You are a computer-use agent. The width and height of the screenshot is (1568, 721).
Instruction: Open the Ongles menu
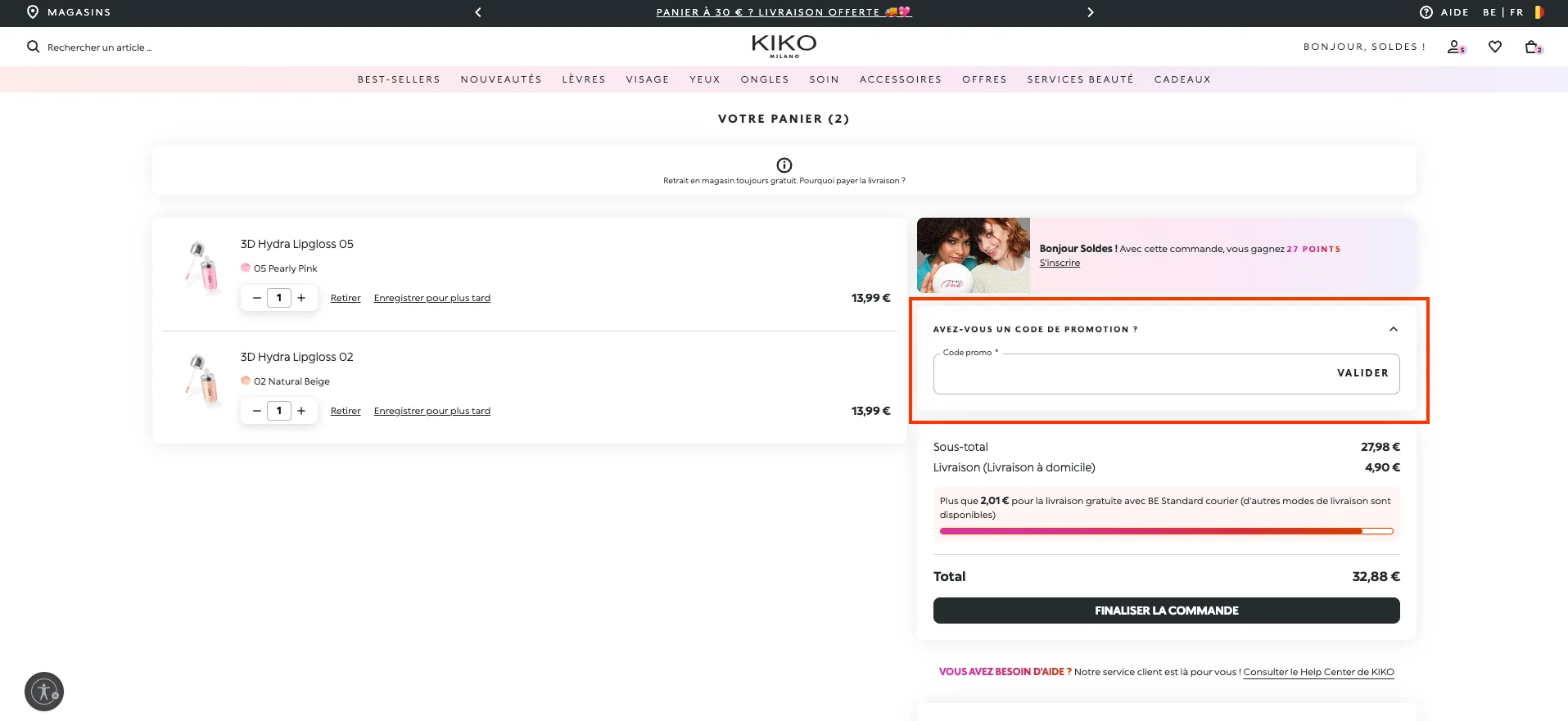pyautogui.click(x=765, y=79)
